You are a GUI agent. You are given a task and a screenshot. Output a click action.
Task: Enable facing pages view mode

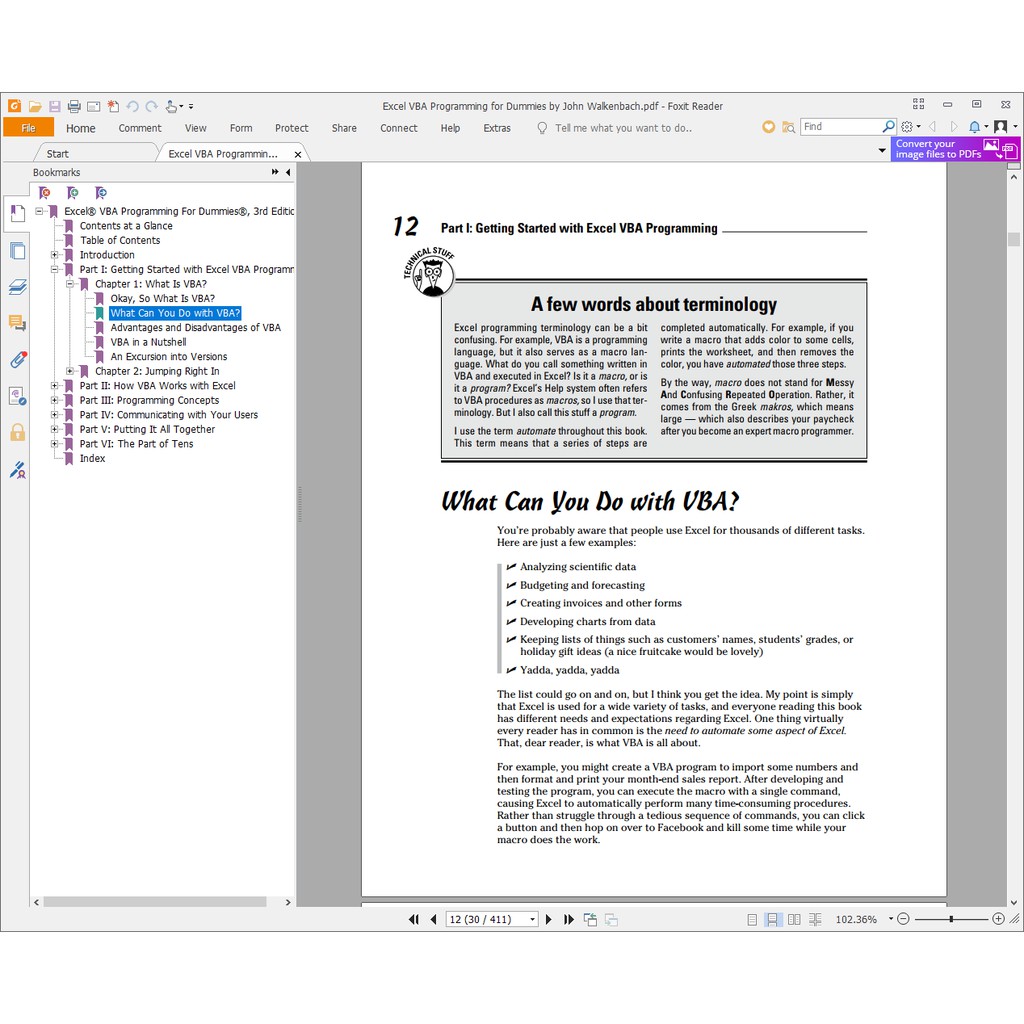[x=794, y=919]
